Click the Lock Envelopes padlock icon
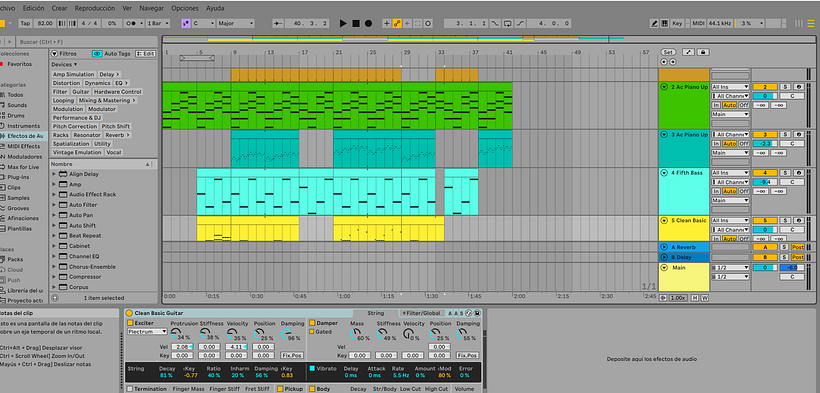The height and width of the screenshot is (393, 820). pyautogui.click(x=703, y=52)
